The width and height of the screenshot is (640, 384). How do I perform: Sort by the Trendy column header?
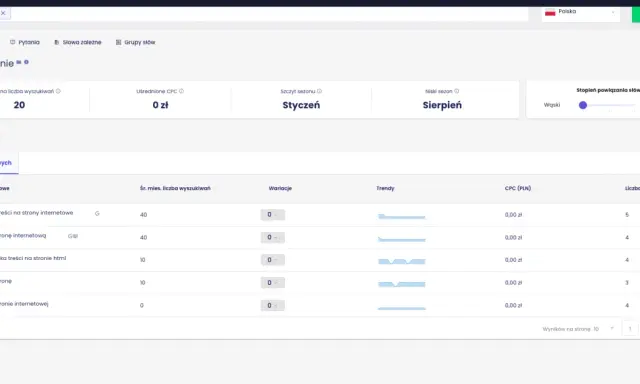coord(385,188)
